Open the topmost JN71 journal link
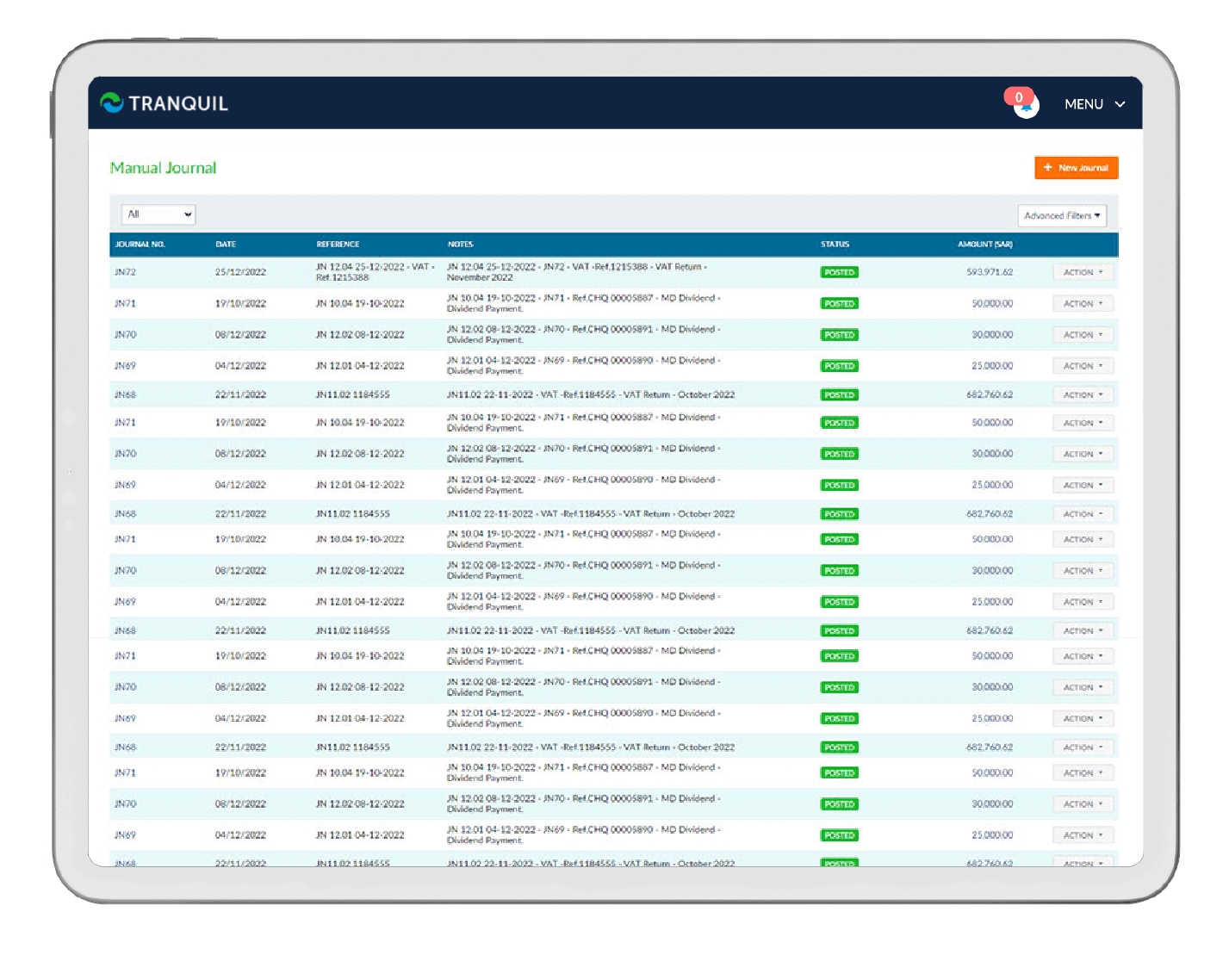The height and width of the screenshot is (980, 1229). pos(125,303)
